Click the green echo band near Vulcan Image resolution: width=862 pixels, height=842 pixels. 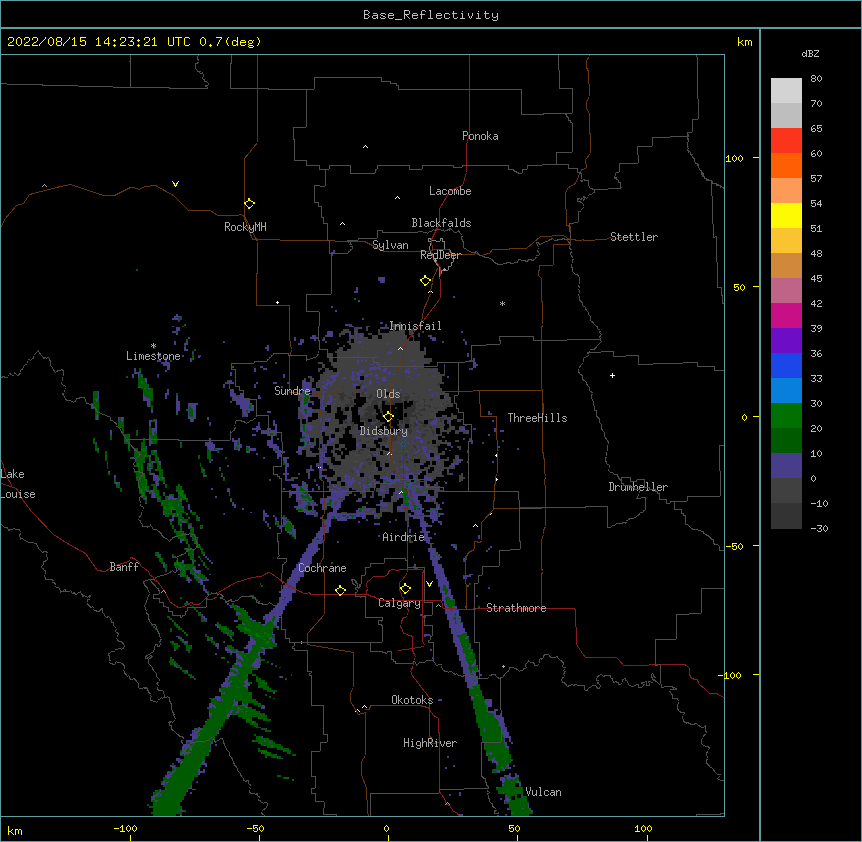pos(514,791)
